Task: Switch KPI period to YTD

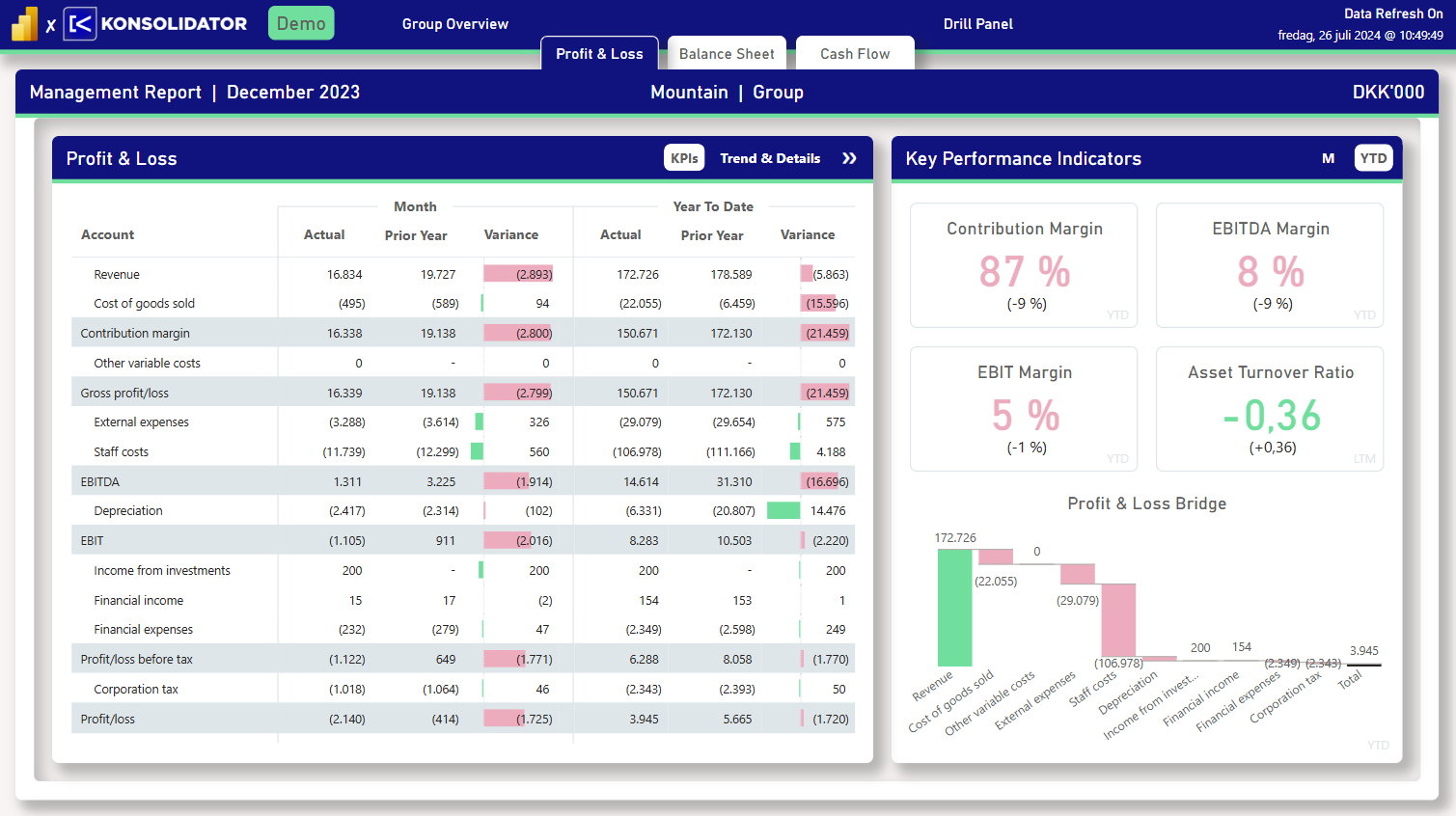Action: (1373, 158)
